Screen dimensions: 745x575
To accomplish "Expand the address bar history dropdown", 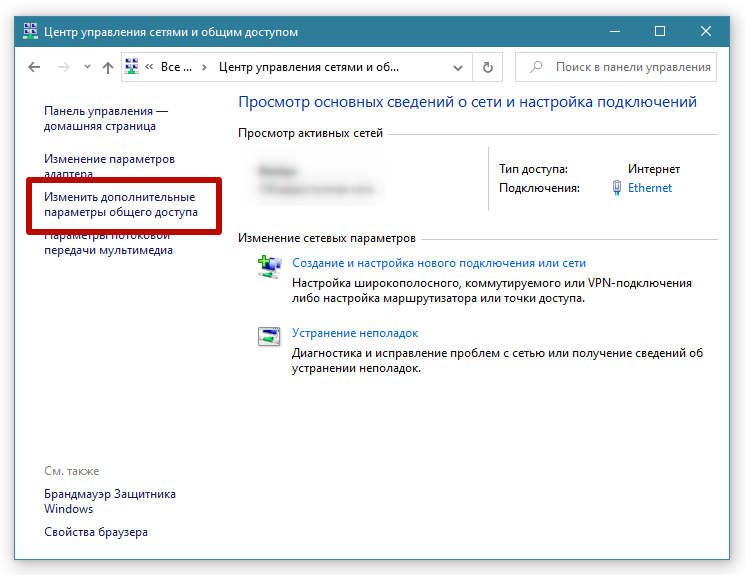I will pyautogui.click(x=458, y=68).
